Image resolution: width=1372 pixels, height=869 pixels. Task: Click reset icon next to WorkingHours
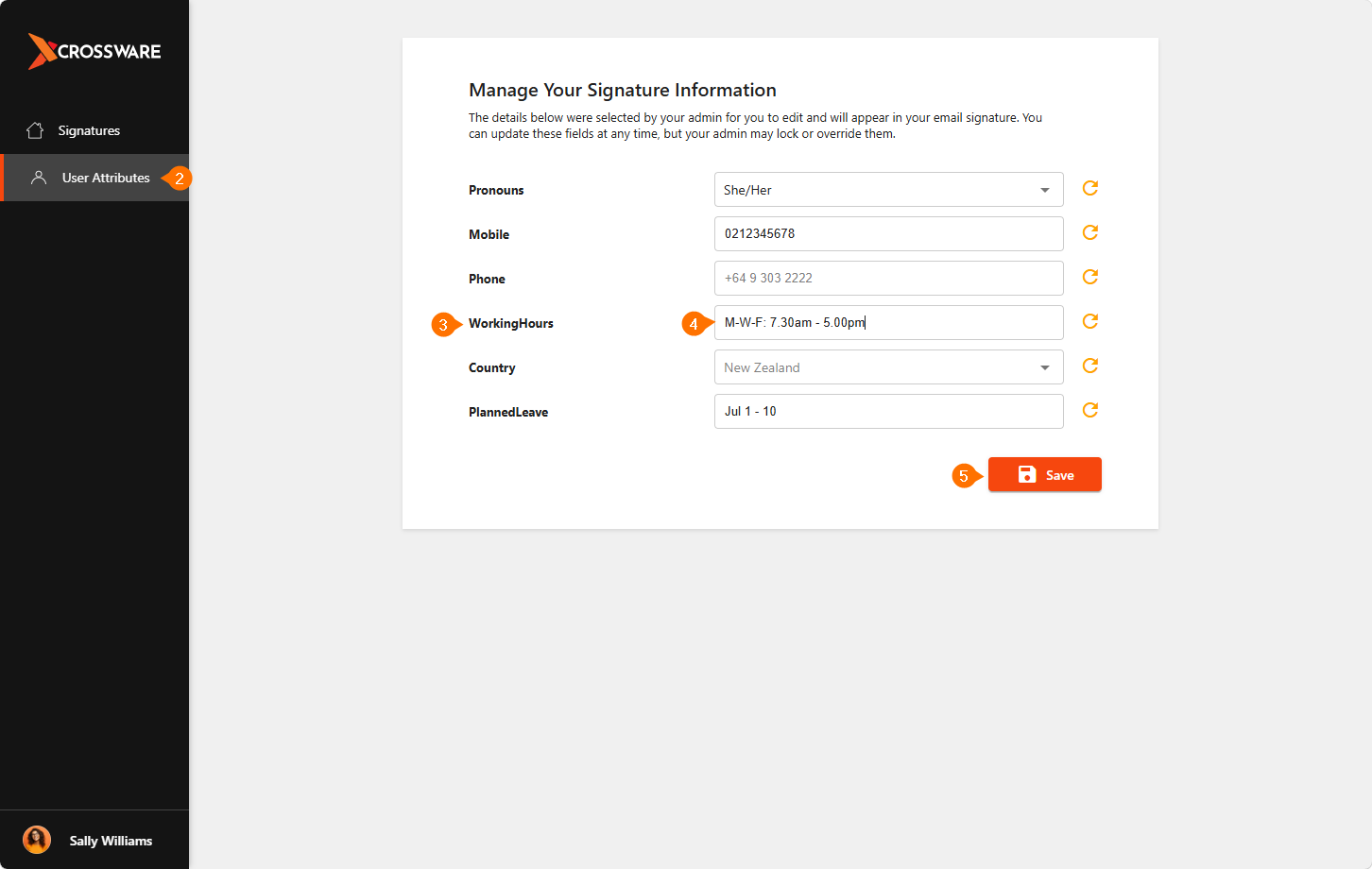click(x=1089, y=321)
